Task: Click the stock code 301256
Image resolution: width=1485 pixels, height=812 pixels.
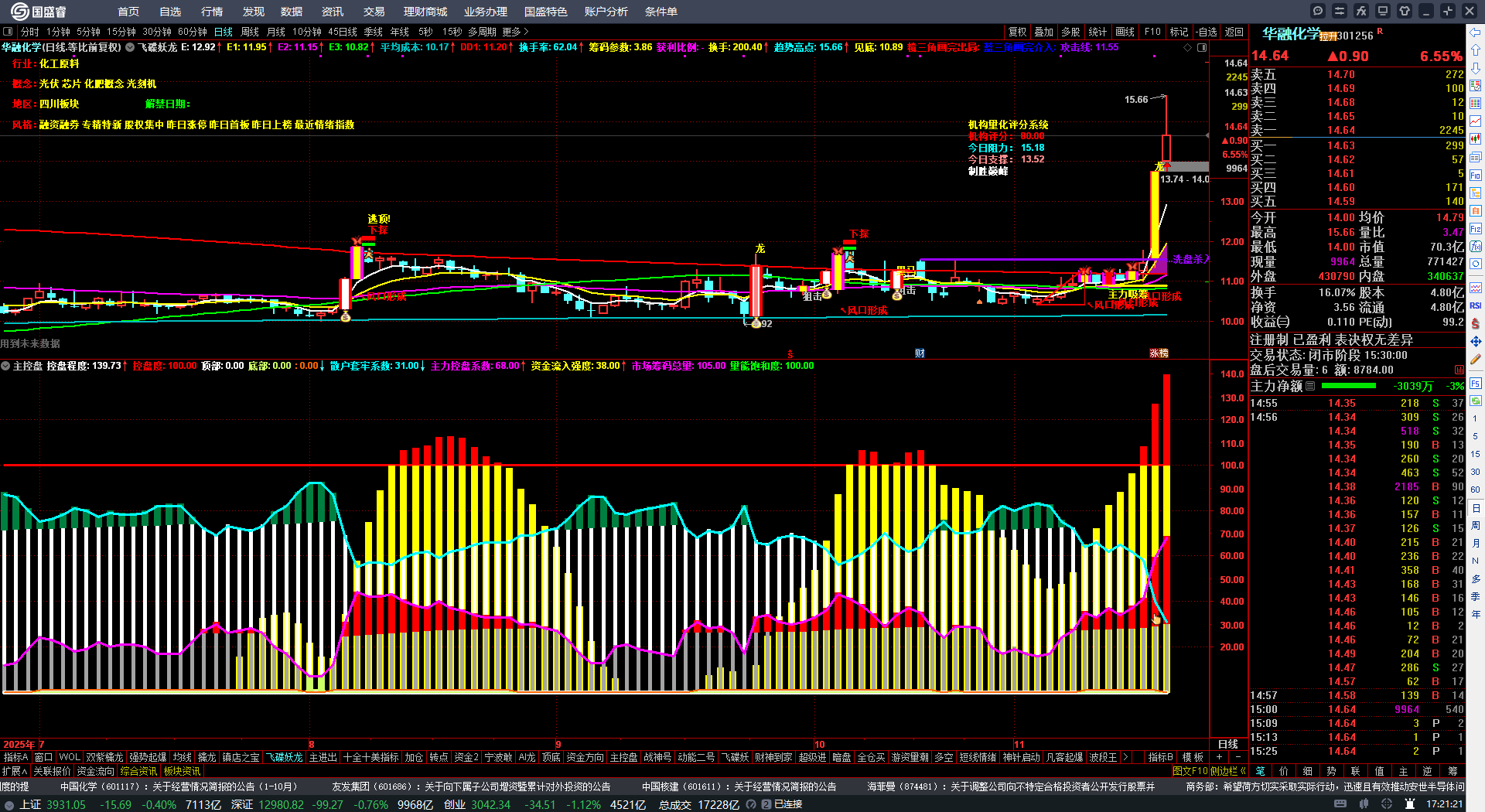Action: click(1354, 36)
